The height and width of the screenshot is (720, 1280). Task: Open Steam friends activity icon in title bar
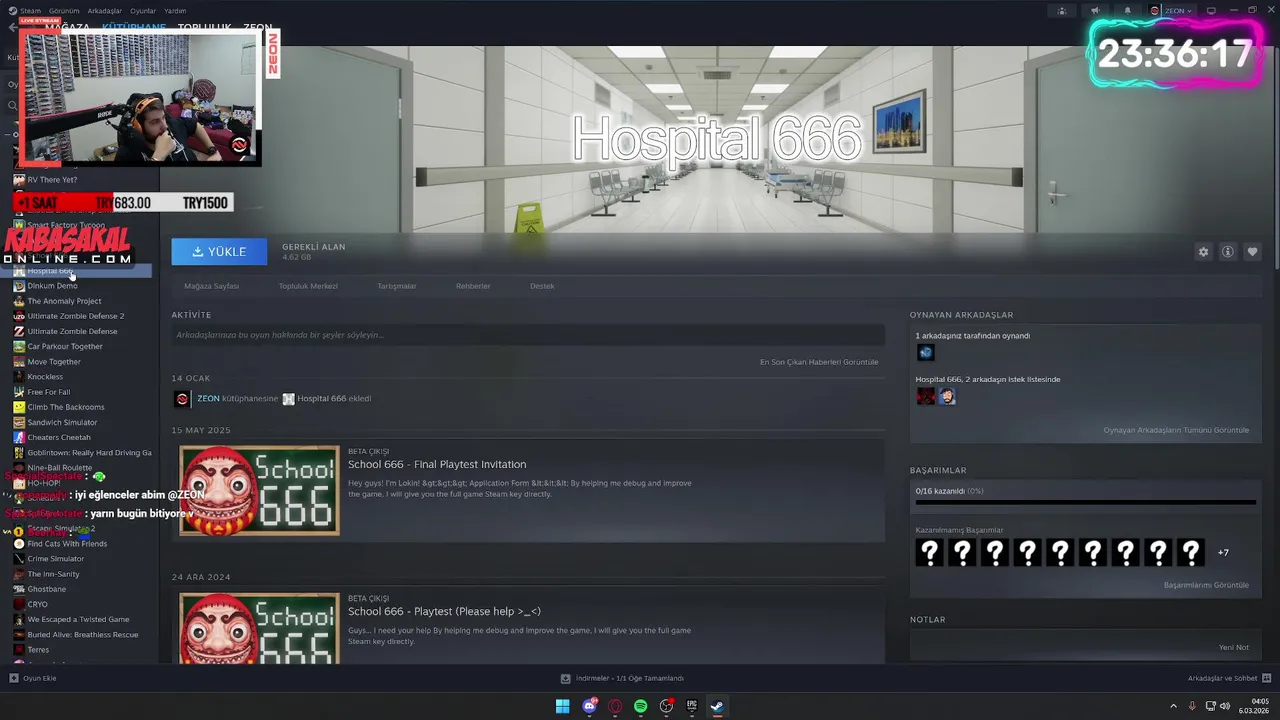point(1062,11)
